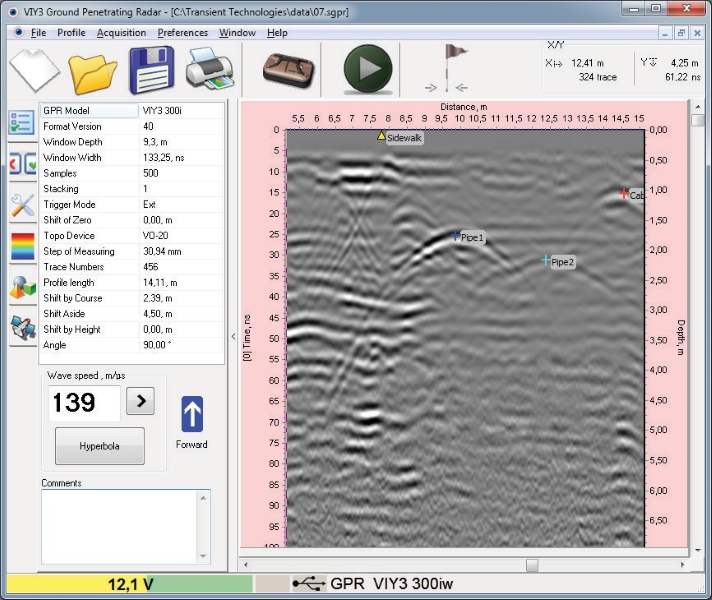Print using the printer icon
712x600 pixels.
(x=210, y=68)
